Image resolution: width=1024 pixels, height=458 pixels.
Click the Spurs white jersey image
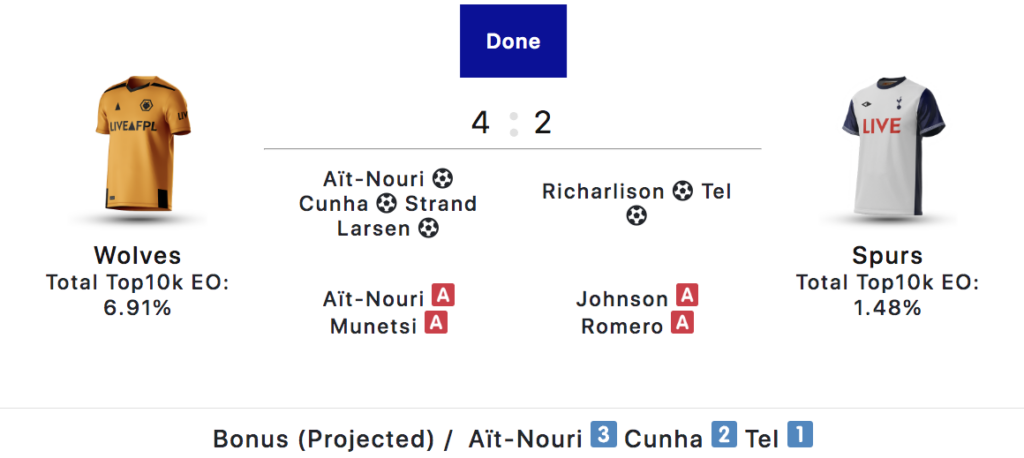(893, 146)
